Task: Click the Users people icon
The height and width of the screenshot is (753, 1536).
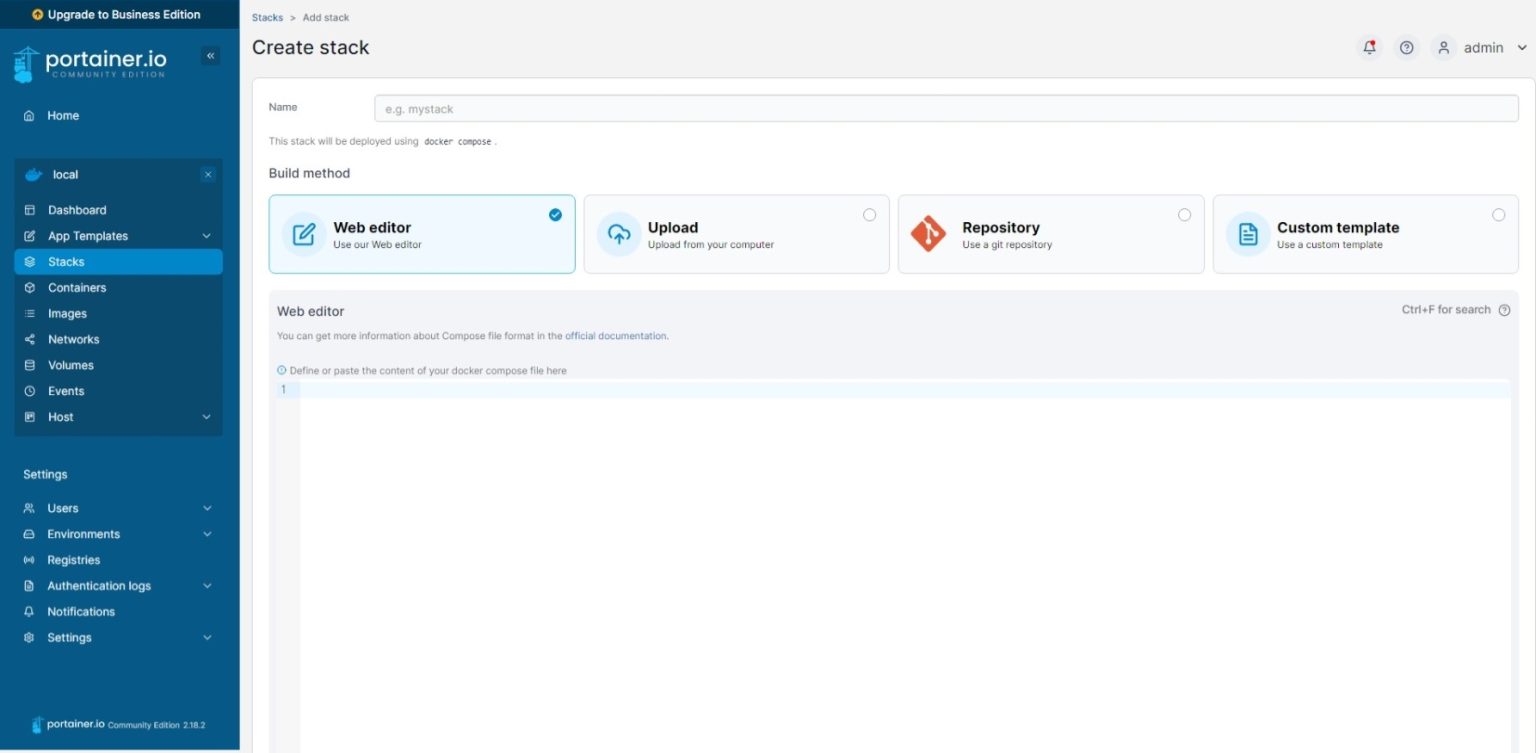Action: (x=29, y=508)
